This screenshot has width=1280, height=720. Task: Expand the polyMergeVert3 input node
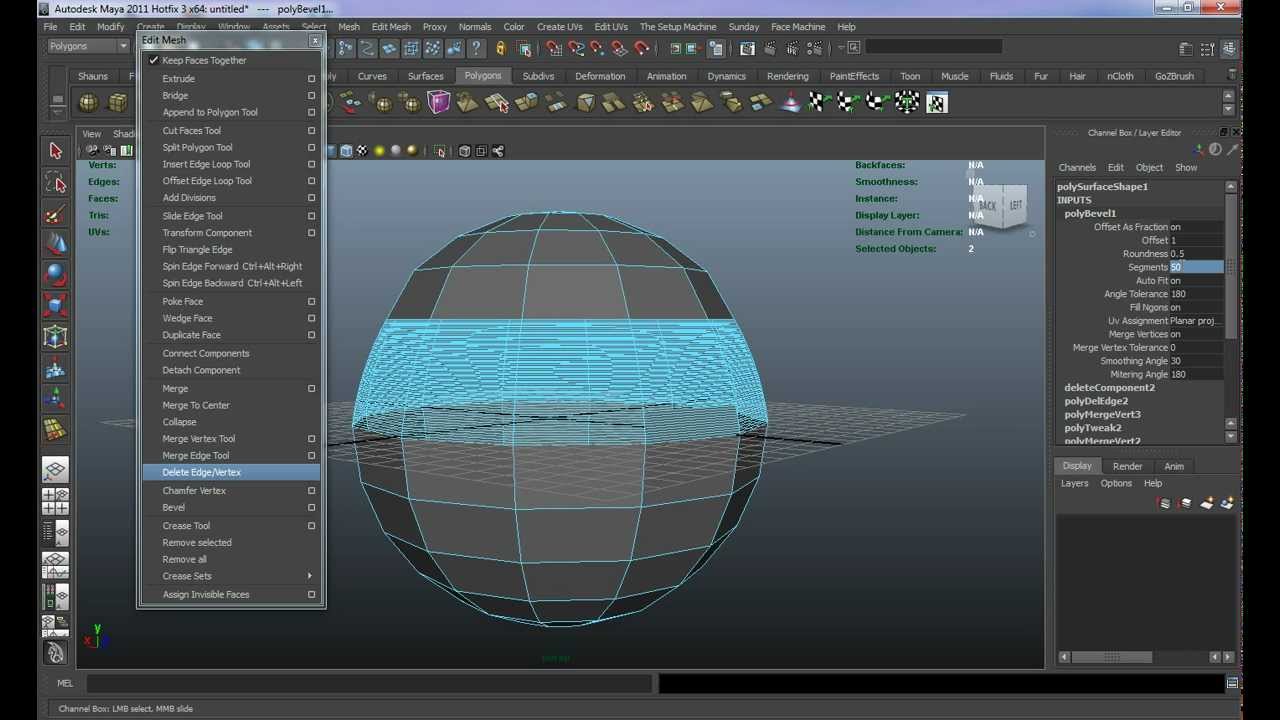coord(1102,414)
